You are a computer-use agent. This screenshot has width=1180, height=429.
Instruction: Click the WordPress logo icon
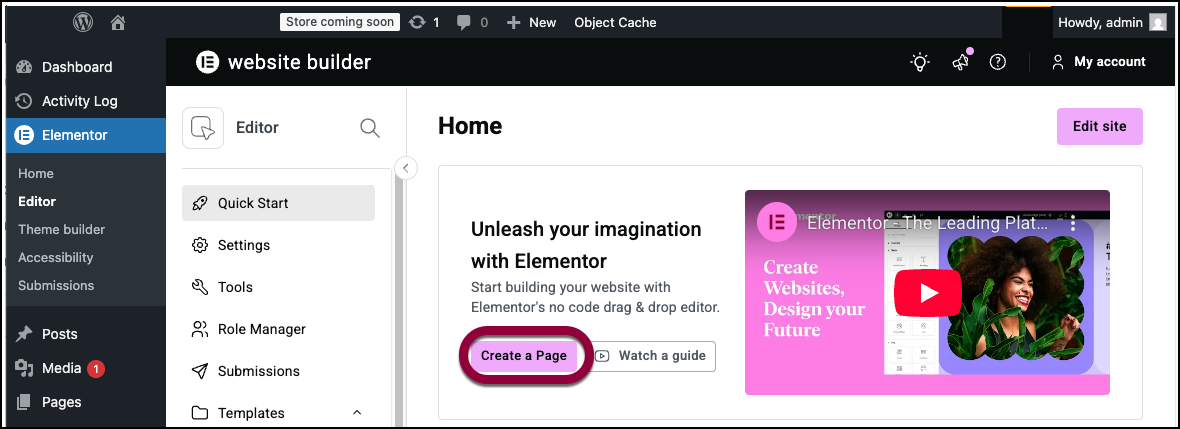tap(83, 22)
